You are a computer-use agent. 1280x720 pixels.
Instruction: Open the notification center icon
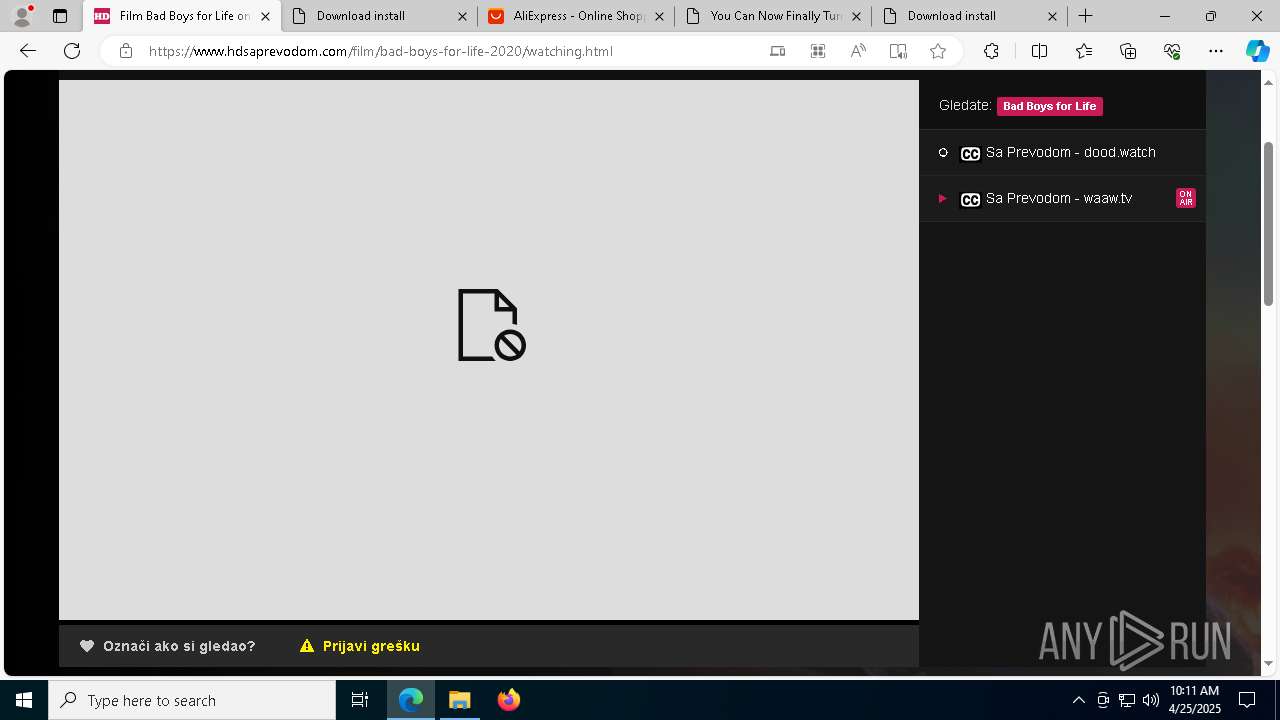coord(1248,700)
